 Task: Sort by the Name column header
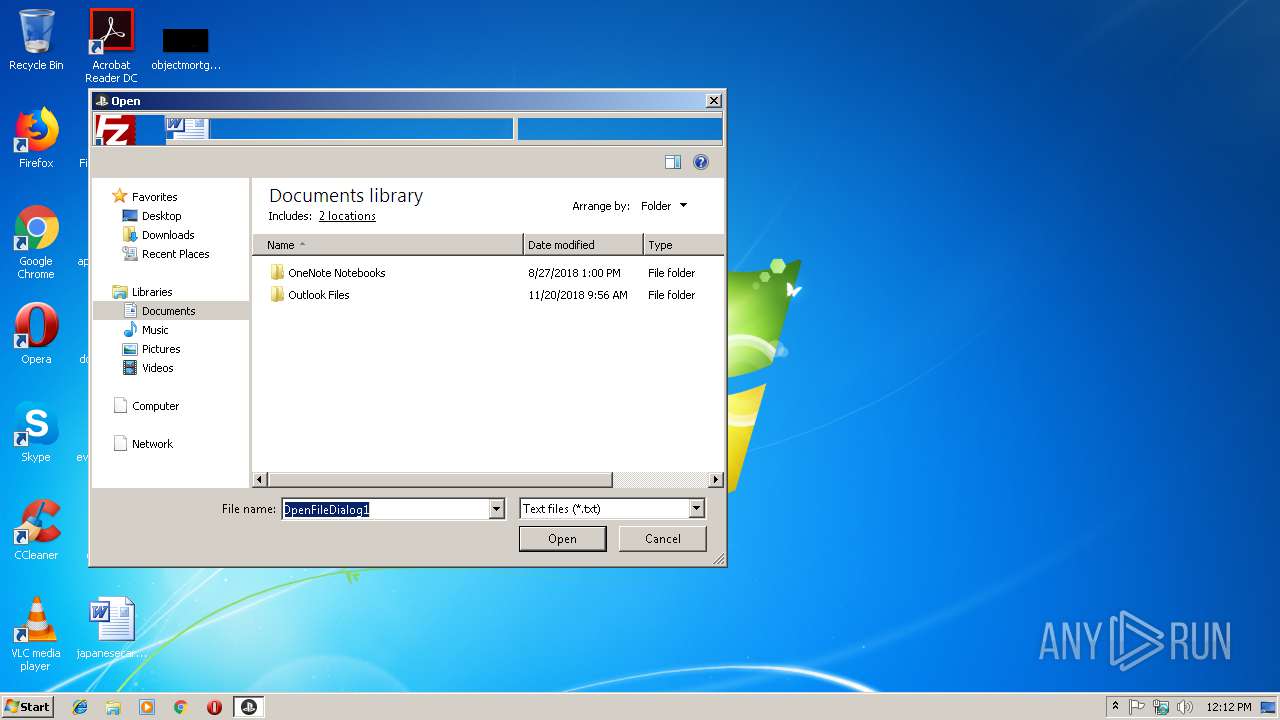point(388,245)
